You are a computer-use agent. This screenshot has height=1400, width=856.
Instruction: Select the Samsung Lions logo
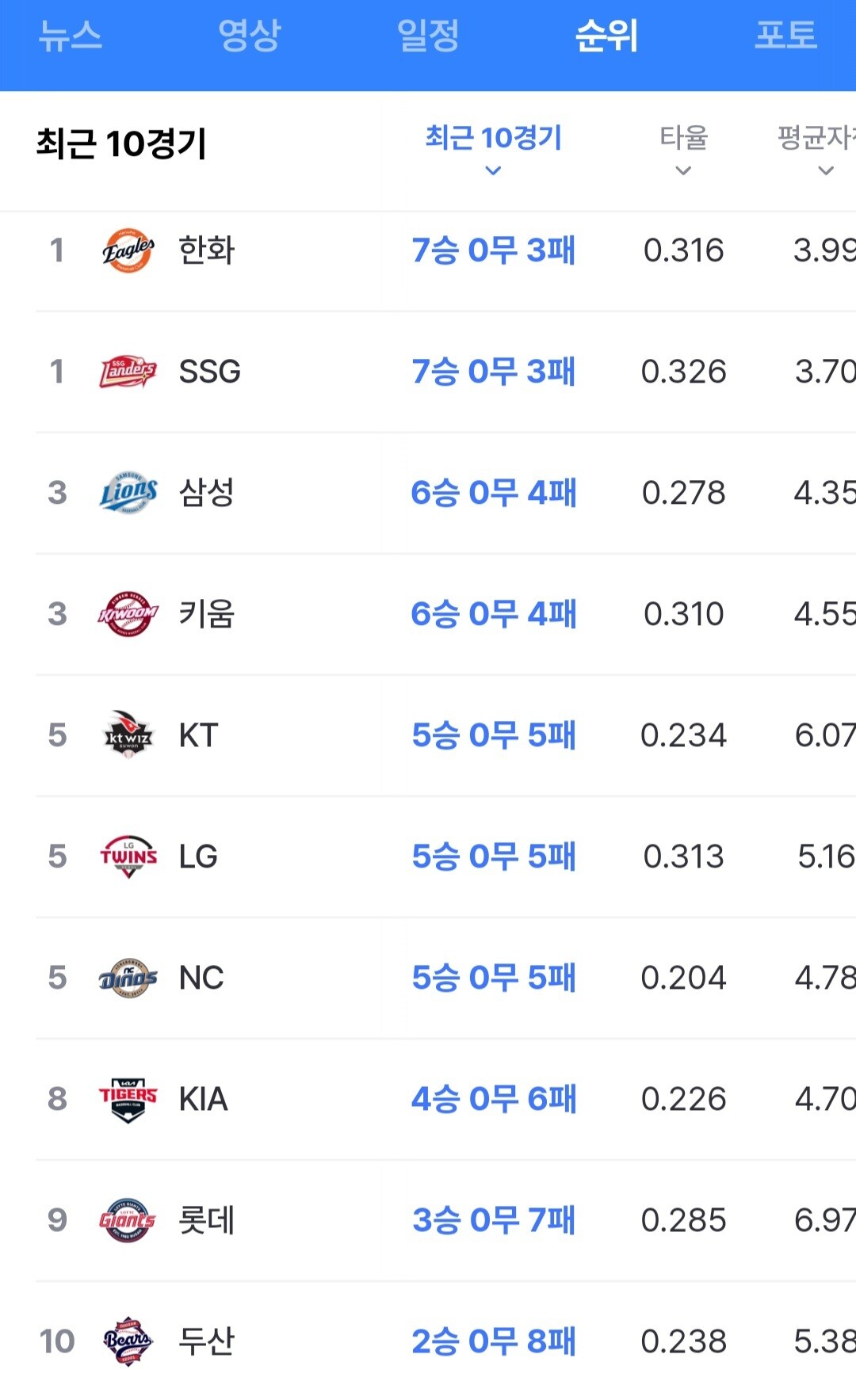(128, 493)
